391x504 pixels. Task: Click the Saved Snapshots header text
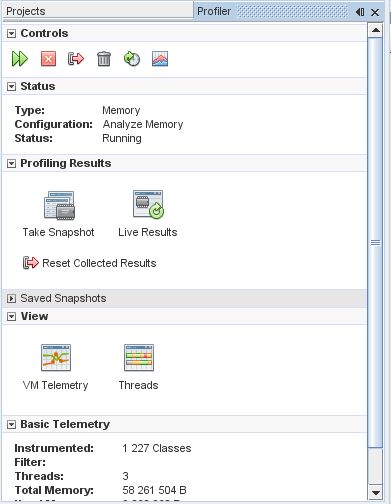pyautogui.click(x=63, y=298)
